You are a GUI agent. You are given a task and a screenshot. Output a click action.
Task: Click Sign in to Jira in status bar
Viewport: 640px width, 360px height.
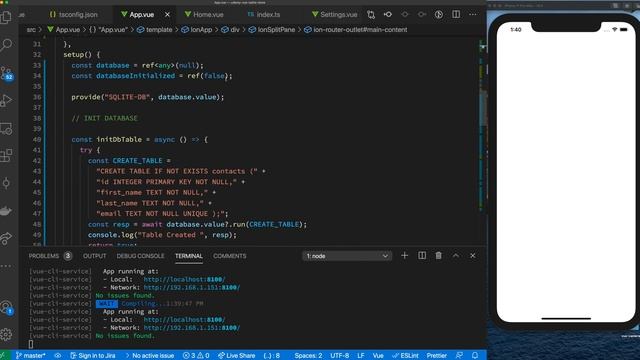coord(93,356)
